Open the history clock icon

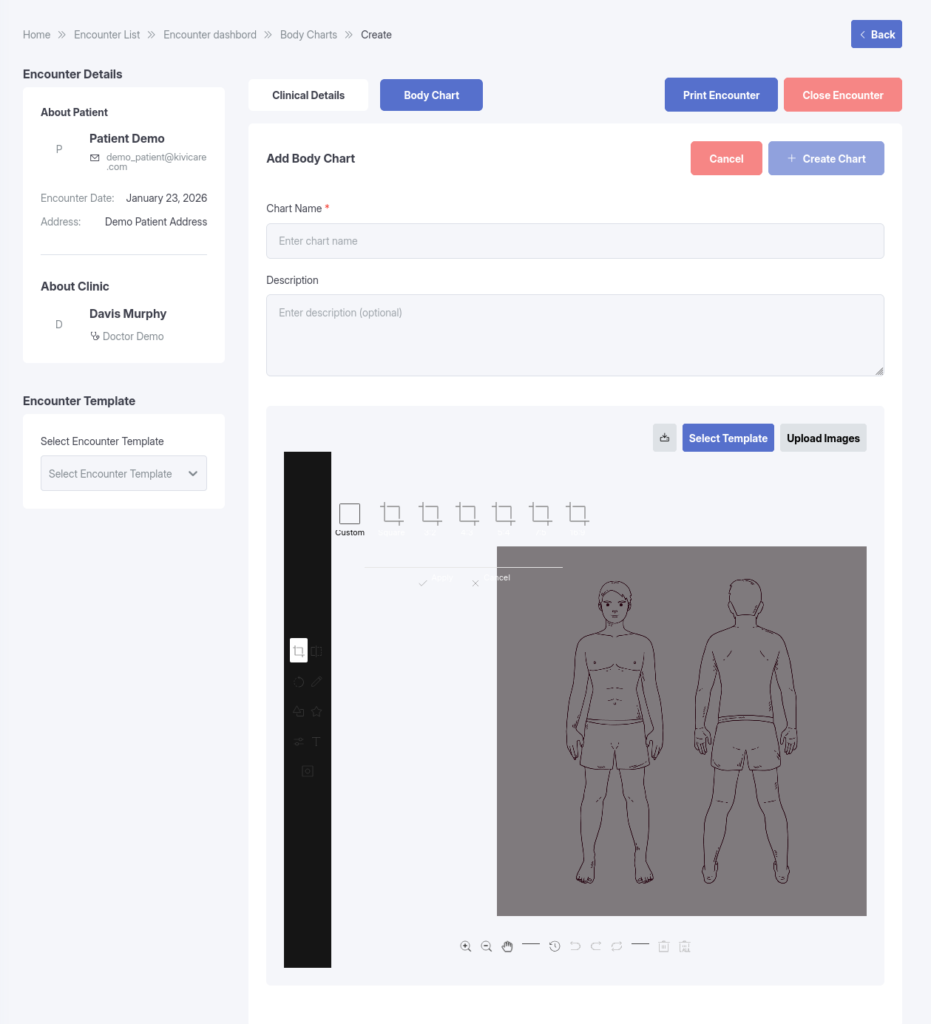click(555, 946)
